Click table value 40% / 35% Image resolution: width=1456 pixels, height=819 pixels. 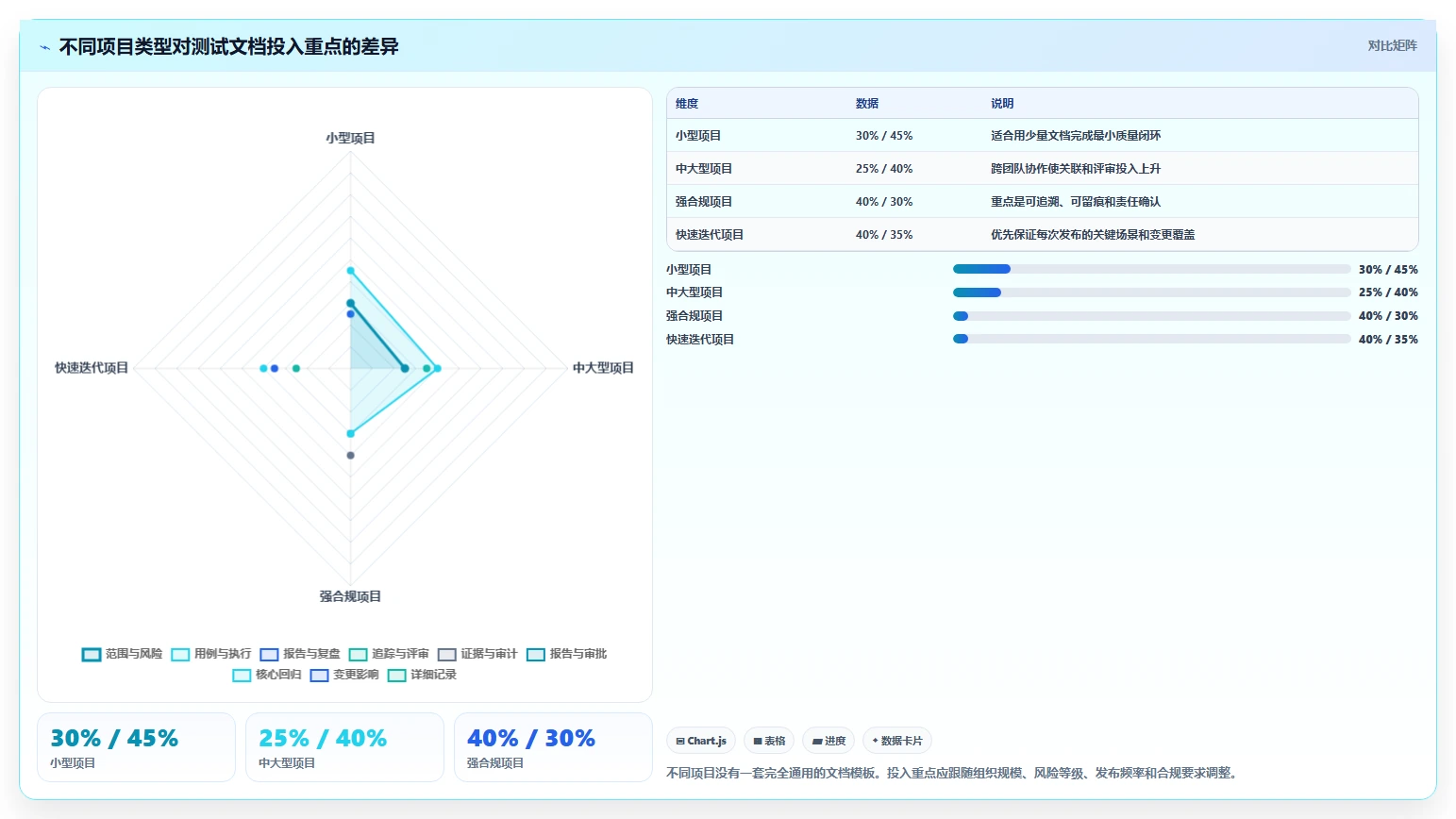(x=884, y=235)
